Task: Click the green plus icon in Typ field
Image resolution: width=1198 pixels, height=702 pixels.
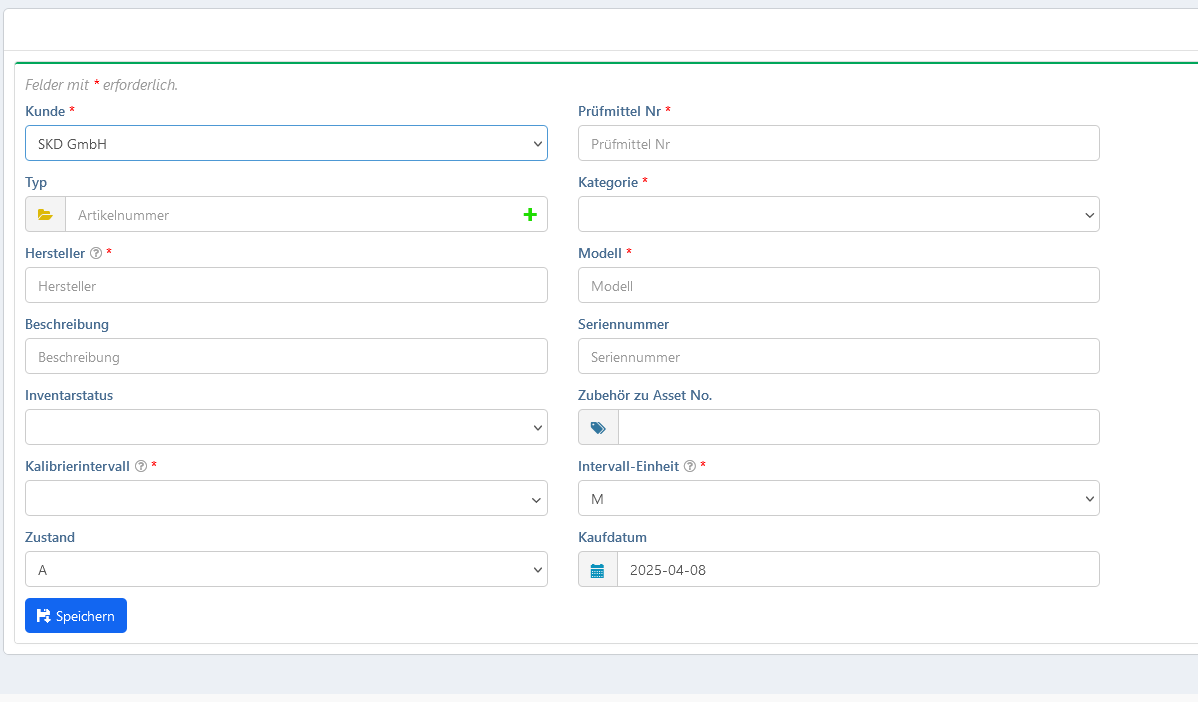Action: coord(530,214)
